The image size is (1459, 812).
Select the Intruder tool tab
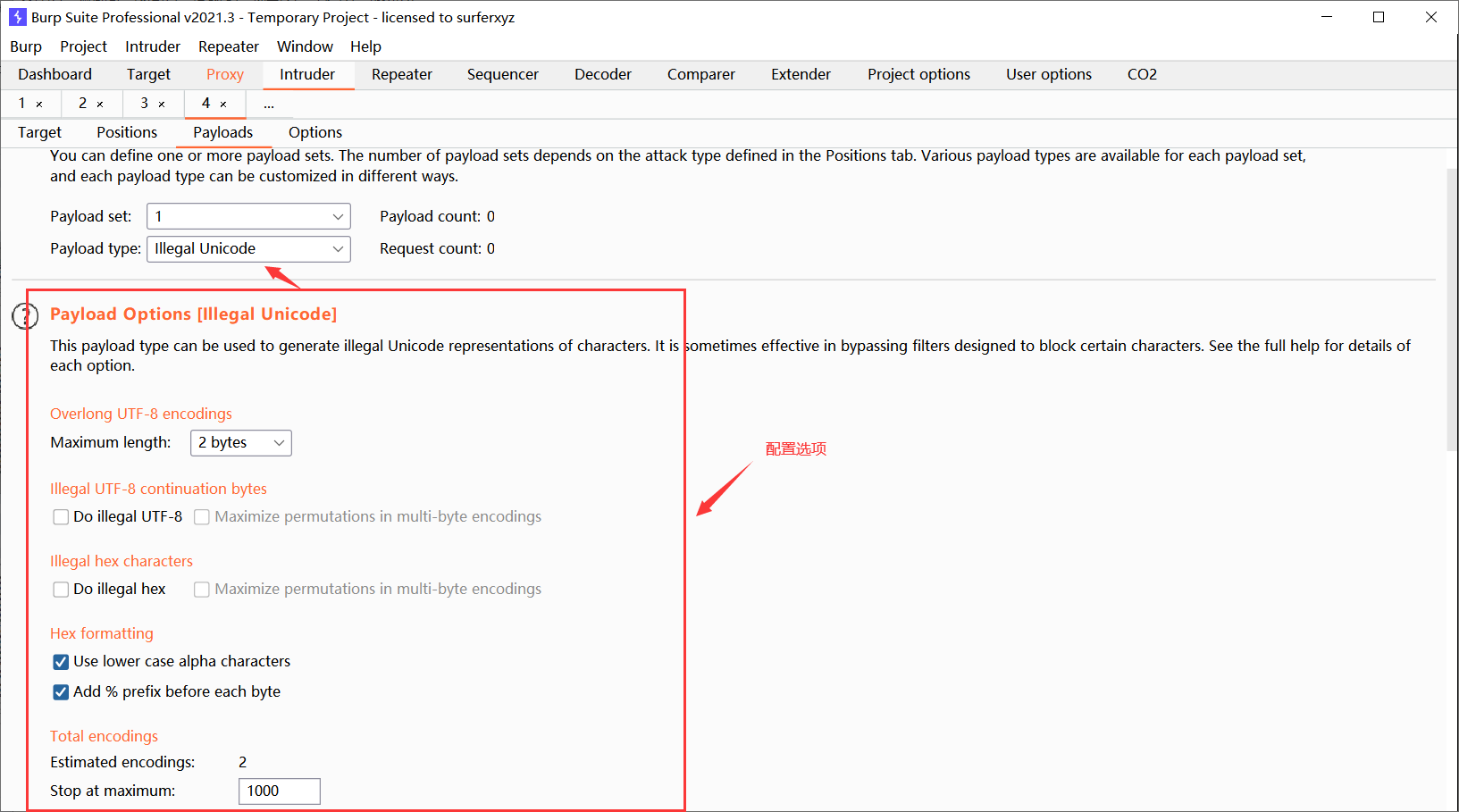[x=307, y=74]
